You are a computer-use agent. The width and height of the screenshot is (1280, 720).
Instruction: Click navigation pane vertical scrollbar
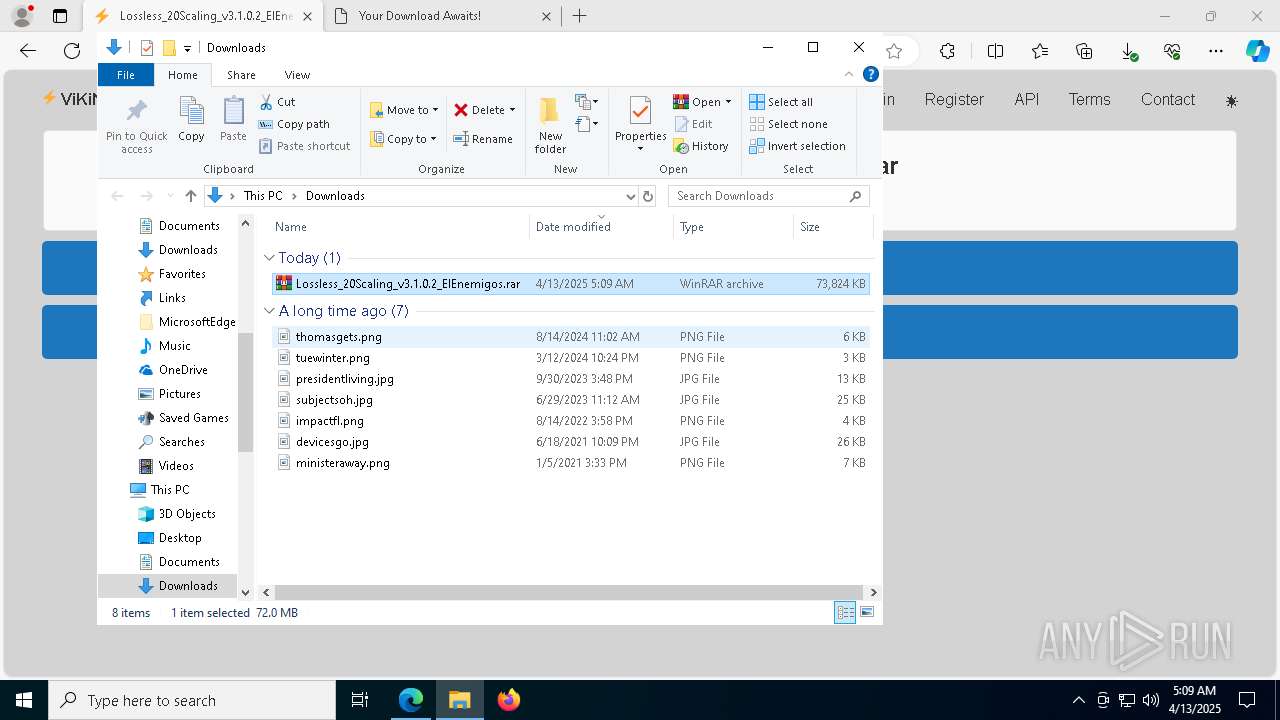pyautogui.click(x=245, y=392)
